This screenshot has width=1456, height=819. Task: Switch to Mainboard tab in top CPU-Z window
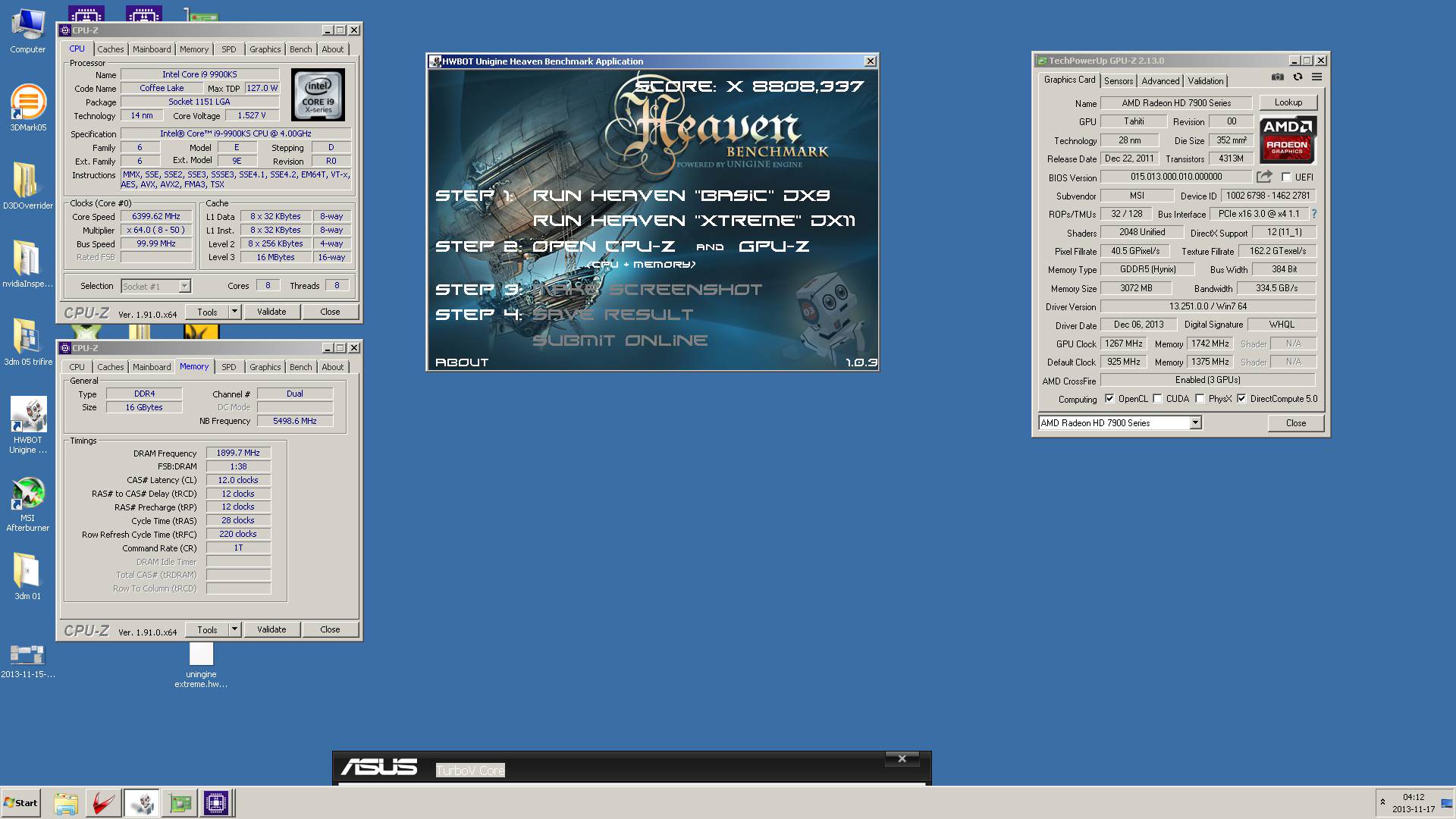point(152,49)
